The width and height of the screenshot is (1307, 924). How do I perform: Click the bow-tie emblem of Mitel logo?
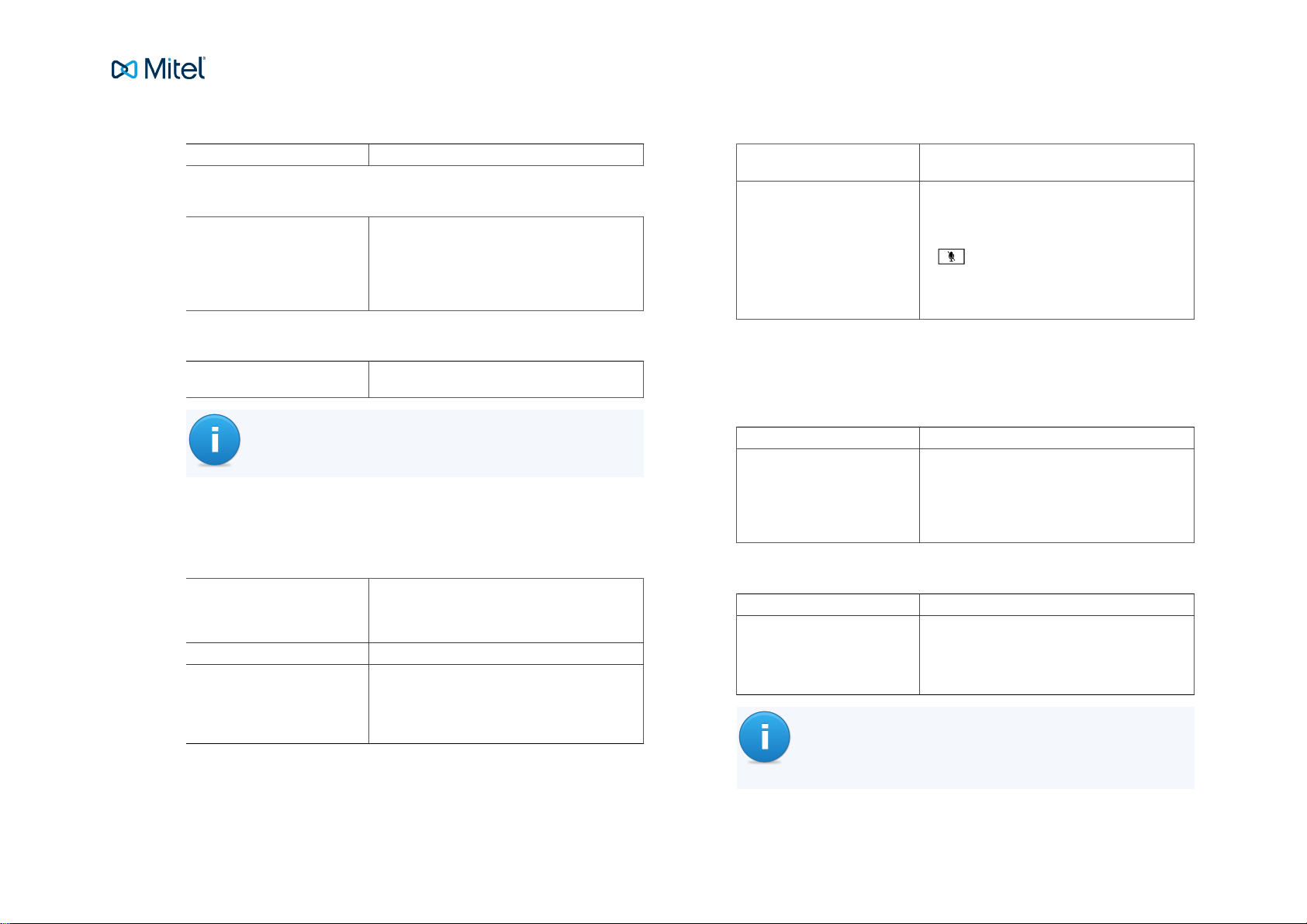coord(124,70)
